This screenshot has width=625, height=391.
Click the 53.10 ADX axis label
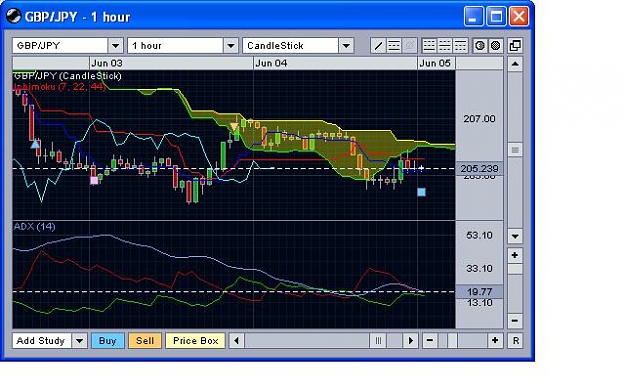pos(479,235)
